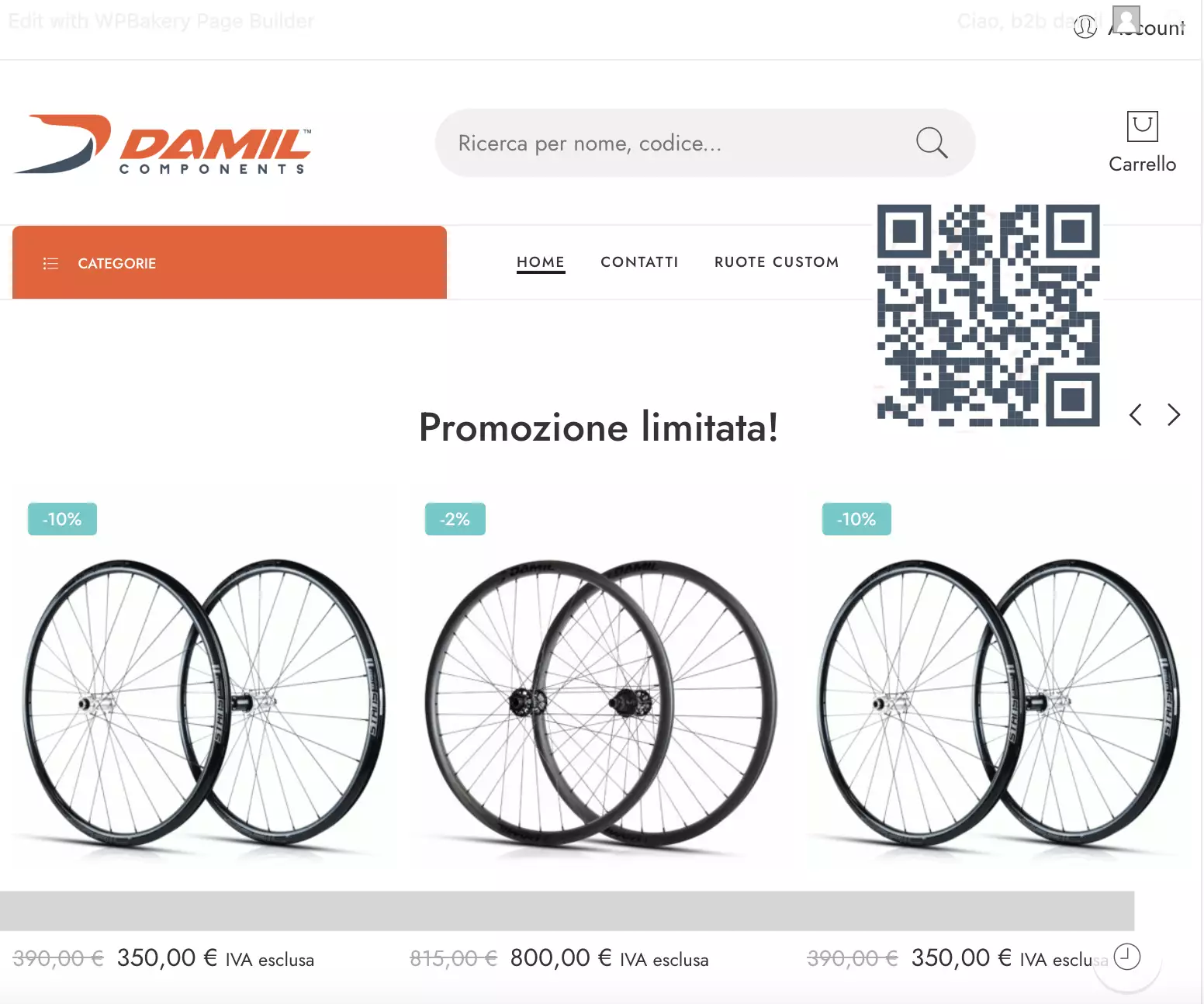
Task: Click the Damil Components logo
Action: (163, 144)
